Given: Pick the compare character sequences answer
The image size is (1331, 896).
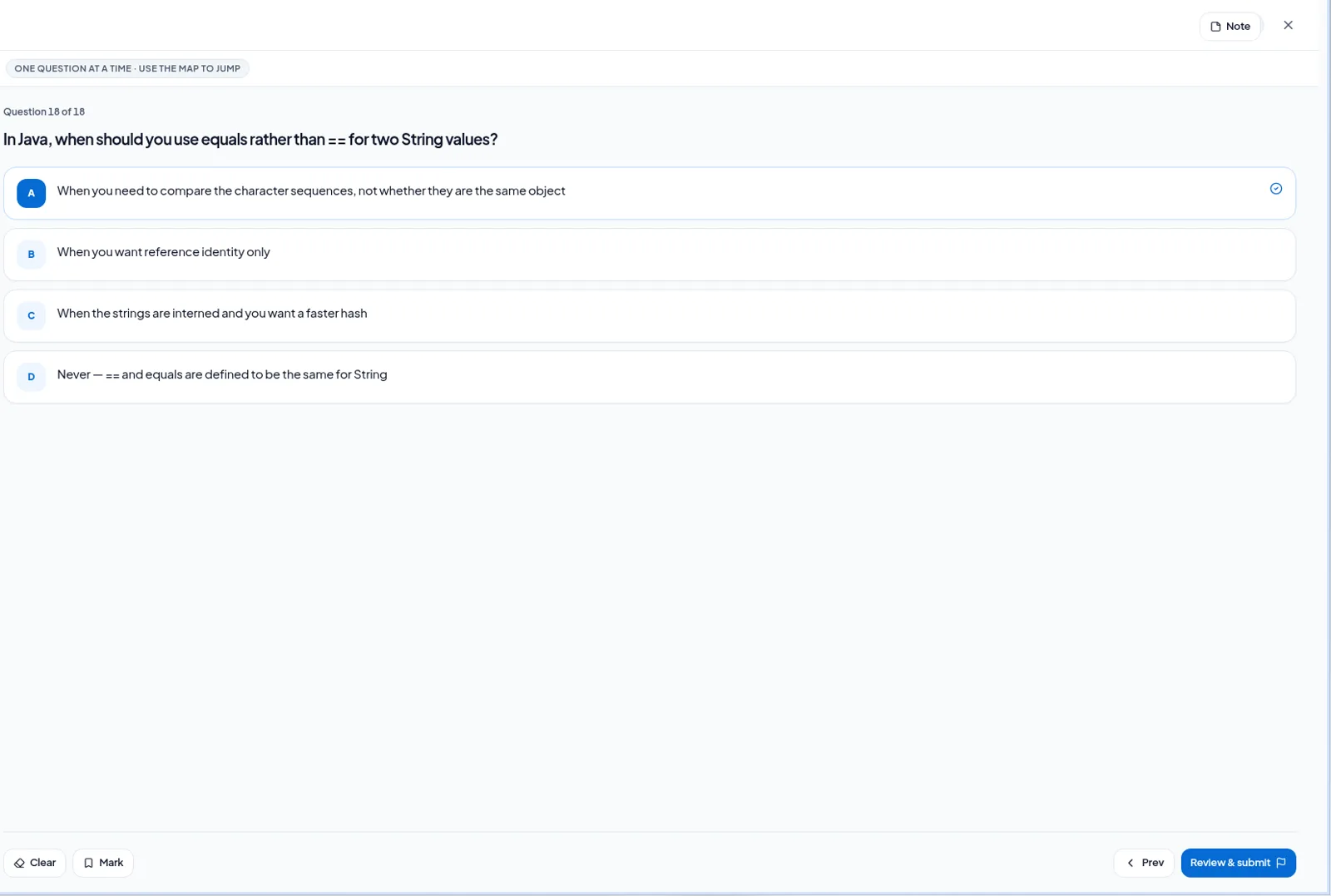Looking at the screenshot, I should point(650,194).
